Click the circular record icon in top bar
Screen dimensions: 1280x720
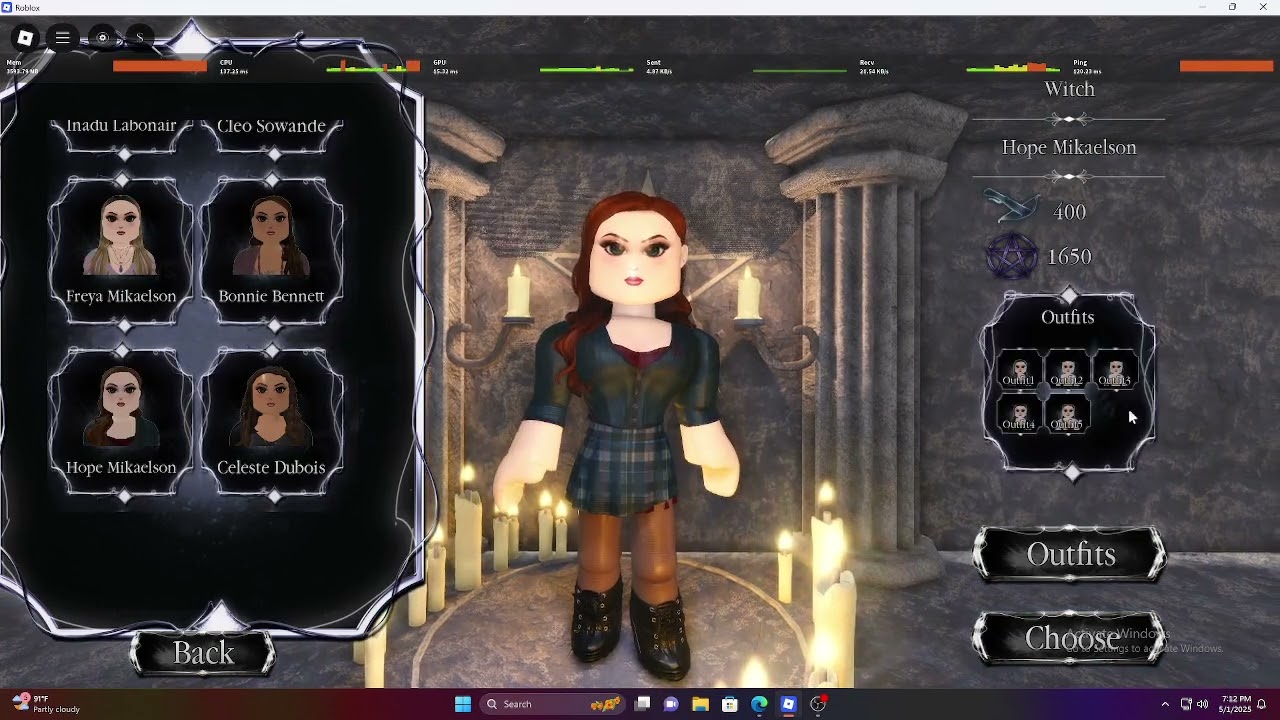click(102, 38)
